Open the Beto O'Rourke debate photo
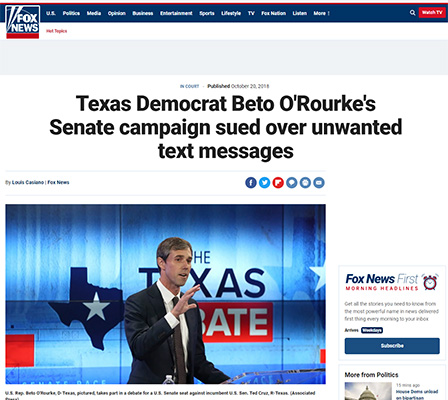448x400 pixels. click(x=165, y=294)
